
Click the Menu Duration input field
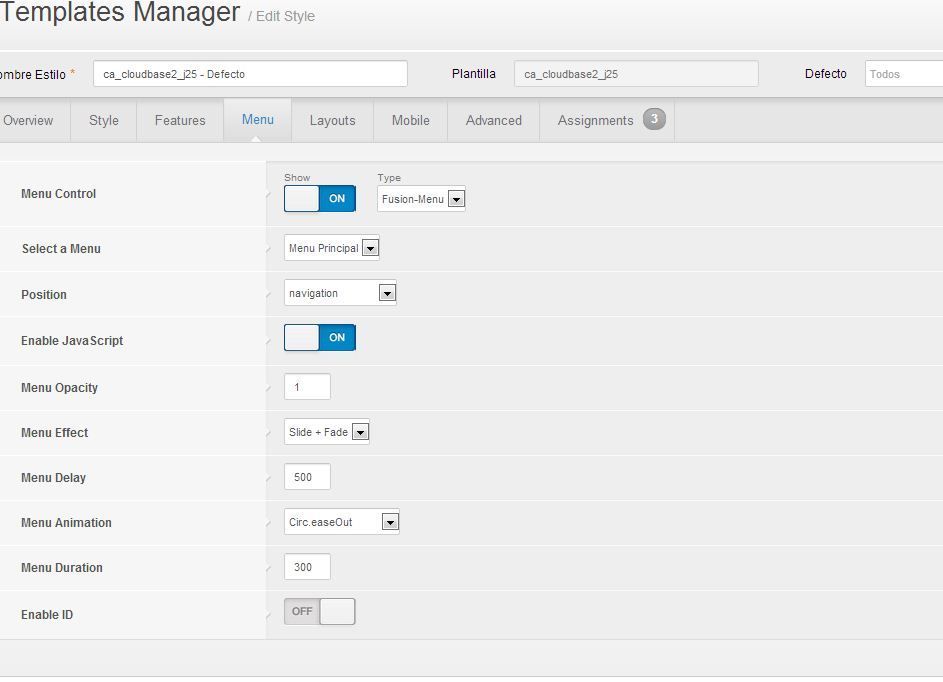(307, 567)
